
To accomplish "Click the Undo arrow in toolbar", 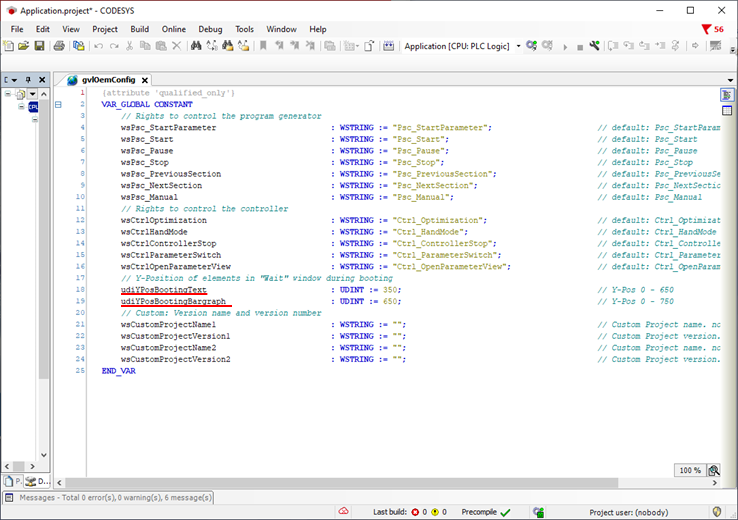I will click(x=97, y=46).
